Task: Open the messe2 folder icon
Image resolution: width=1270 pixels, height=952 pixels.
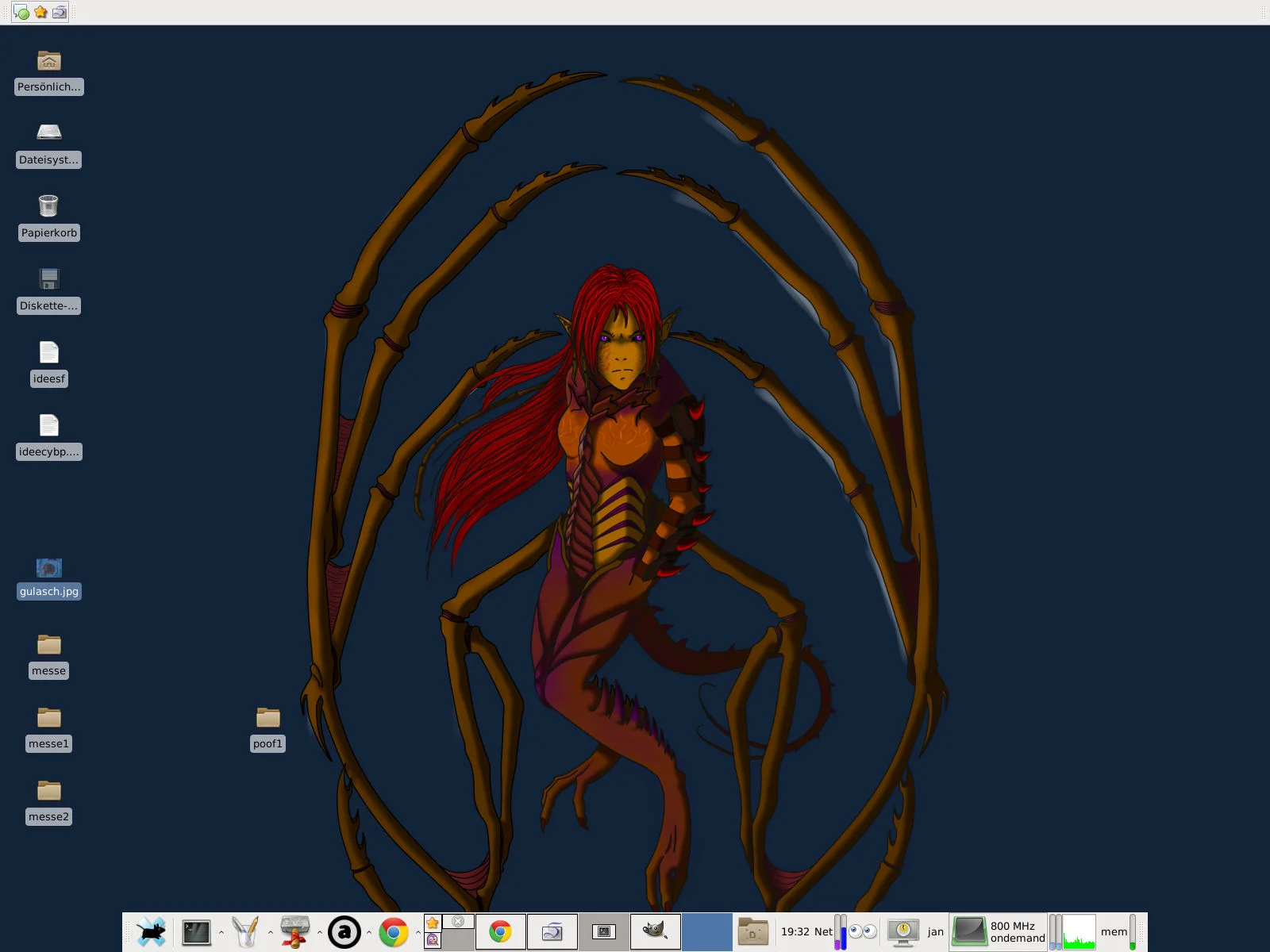Action: pyautogui.click(x=49, y=790)
